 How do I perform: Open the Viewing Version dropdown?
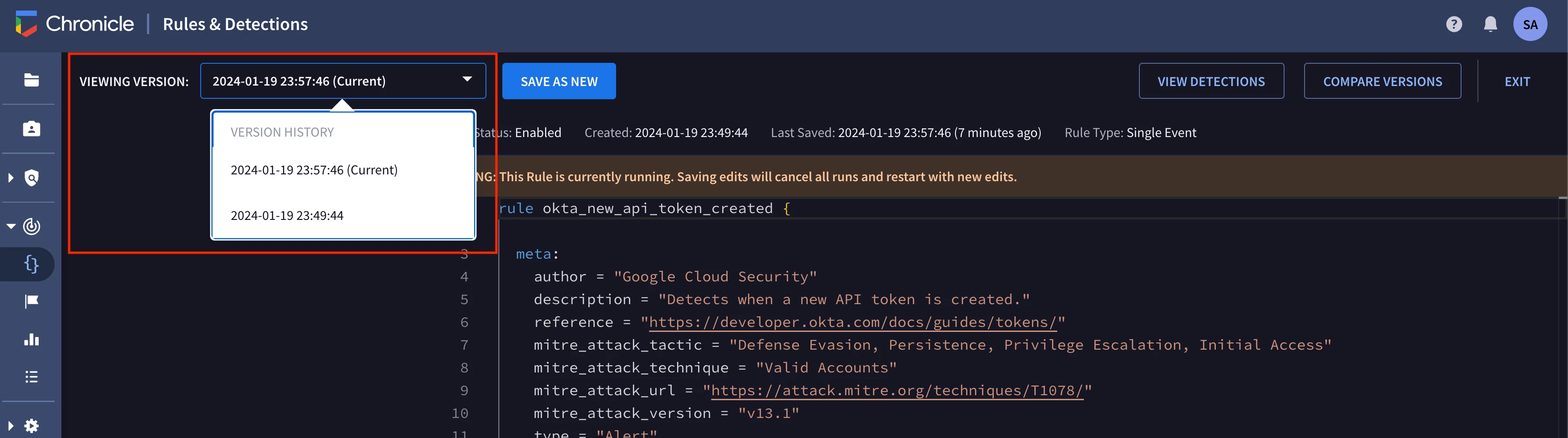[x=343, y=81]
